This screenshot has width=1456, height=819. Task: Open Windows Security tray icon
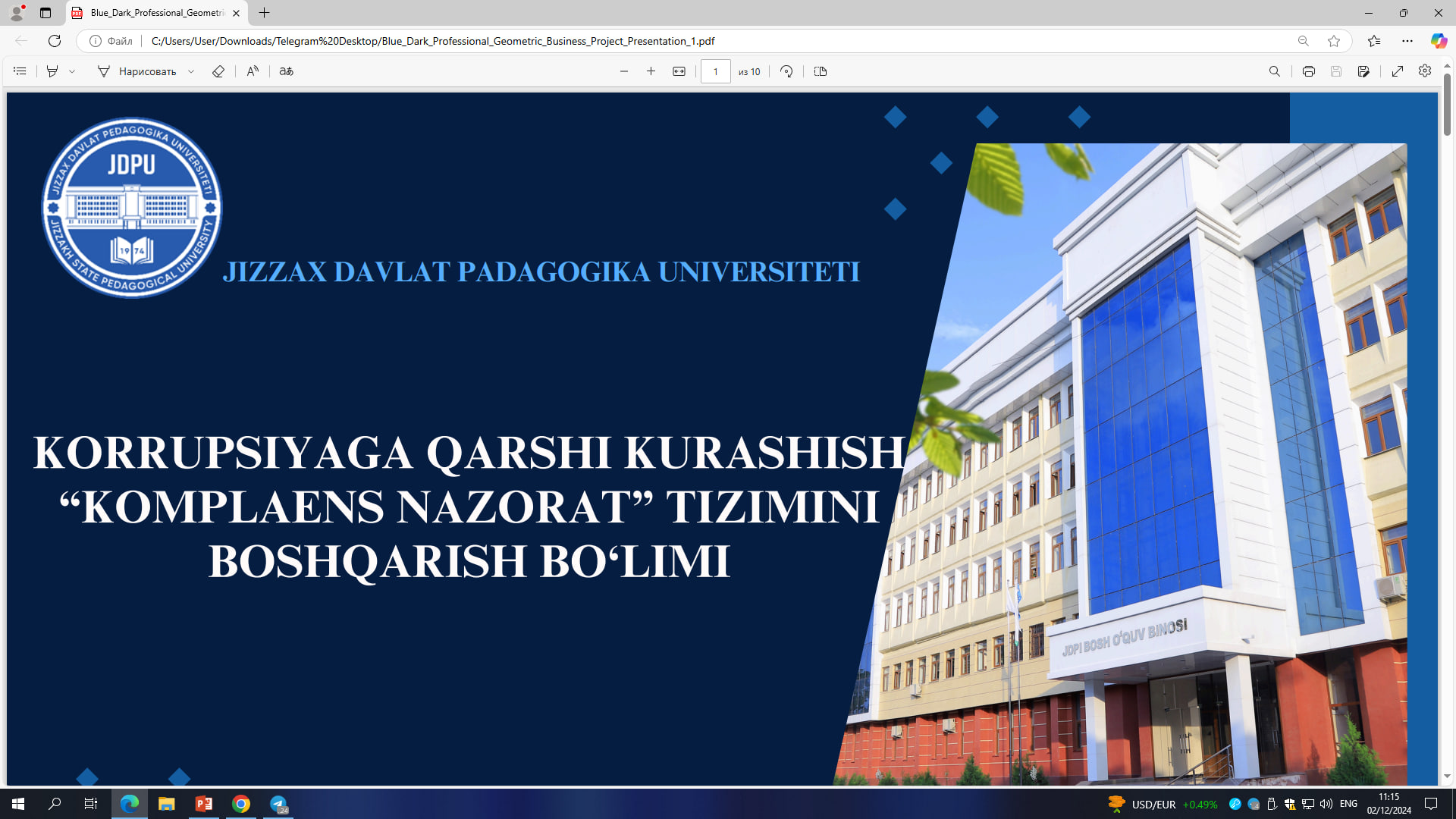pyautogui.click(x=1290, y=804)
